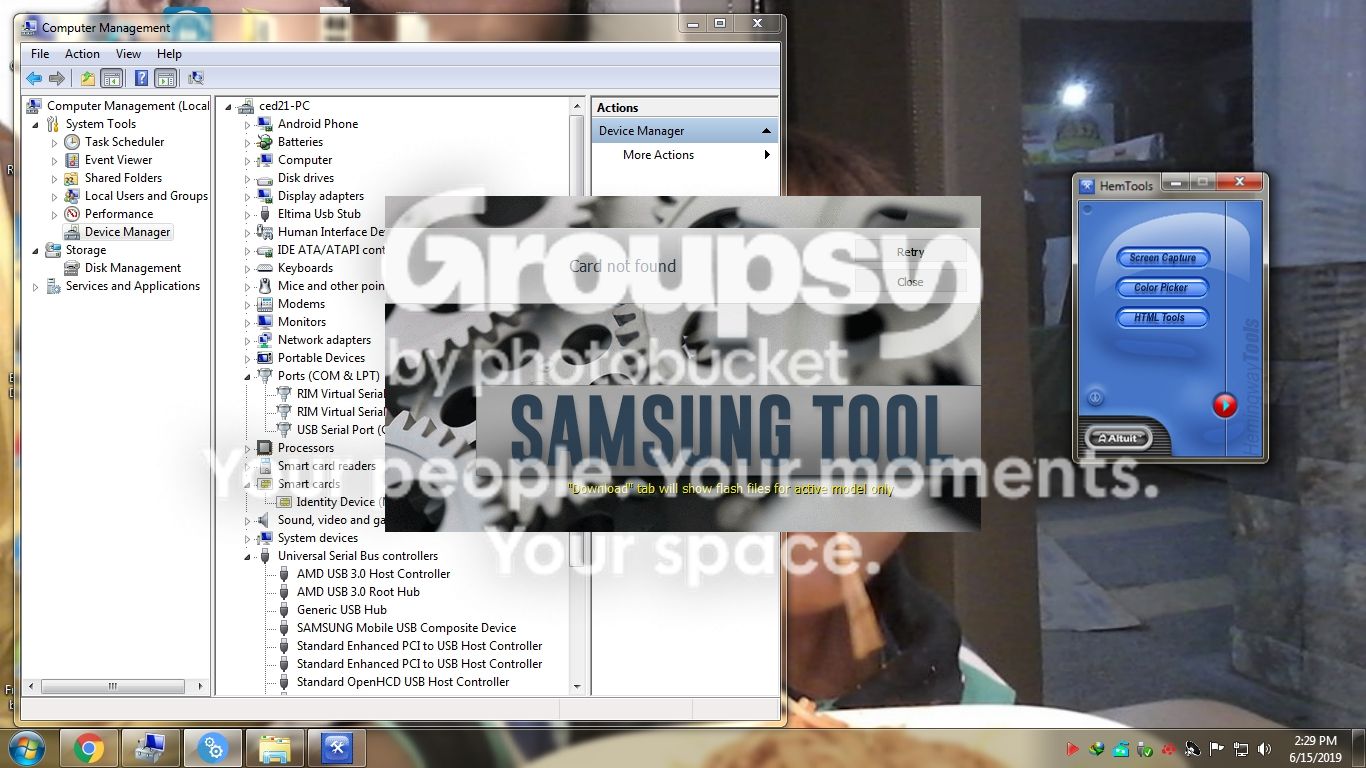Click the Up one level folder icon

[x=88, y=78]
